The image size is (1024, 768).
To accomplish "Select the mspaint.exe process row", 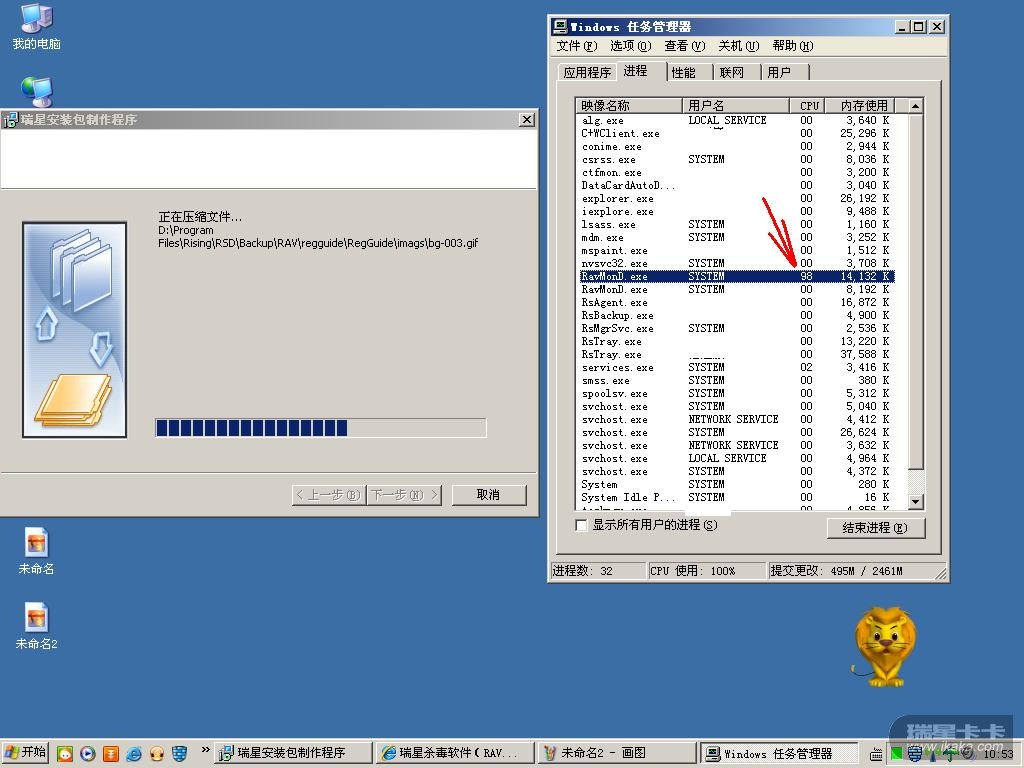I will coord(736,250).
